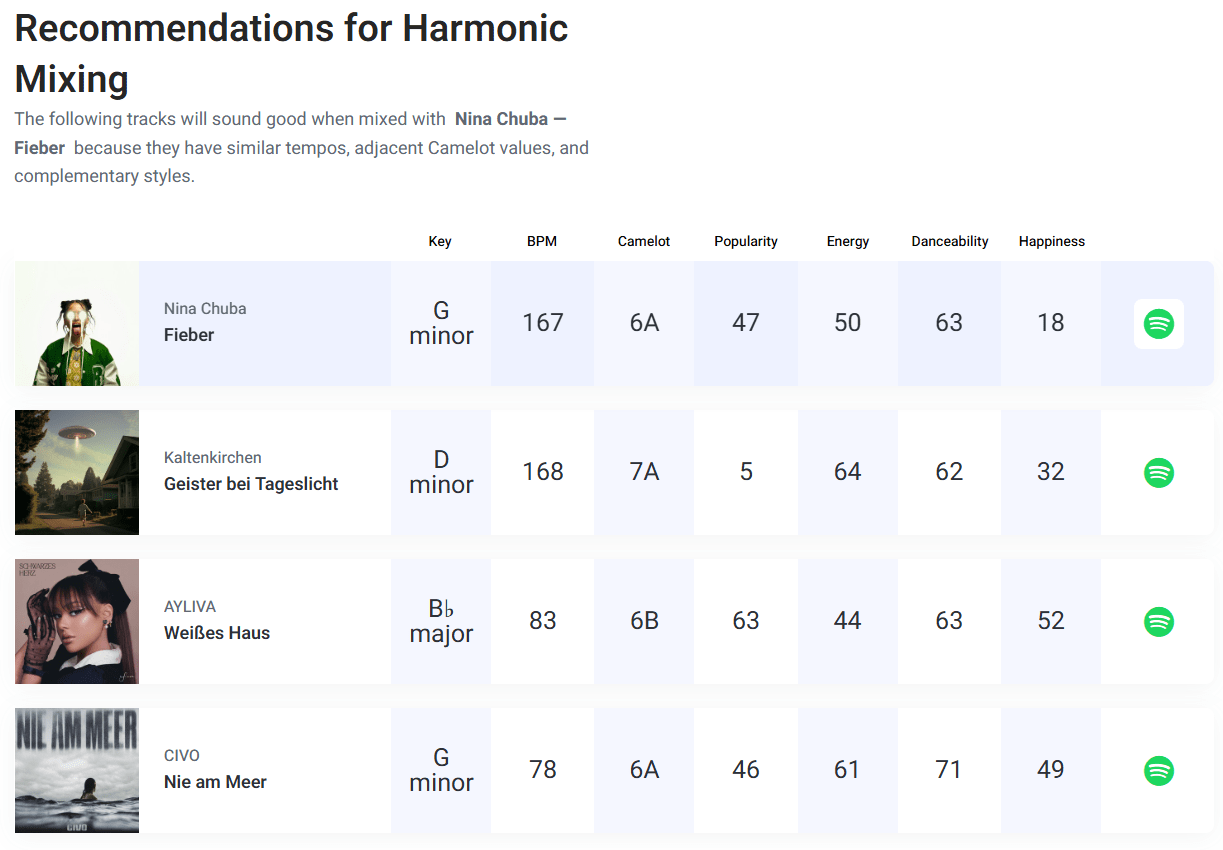Sort the table by BPM column

click(542, 241)
